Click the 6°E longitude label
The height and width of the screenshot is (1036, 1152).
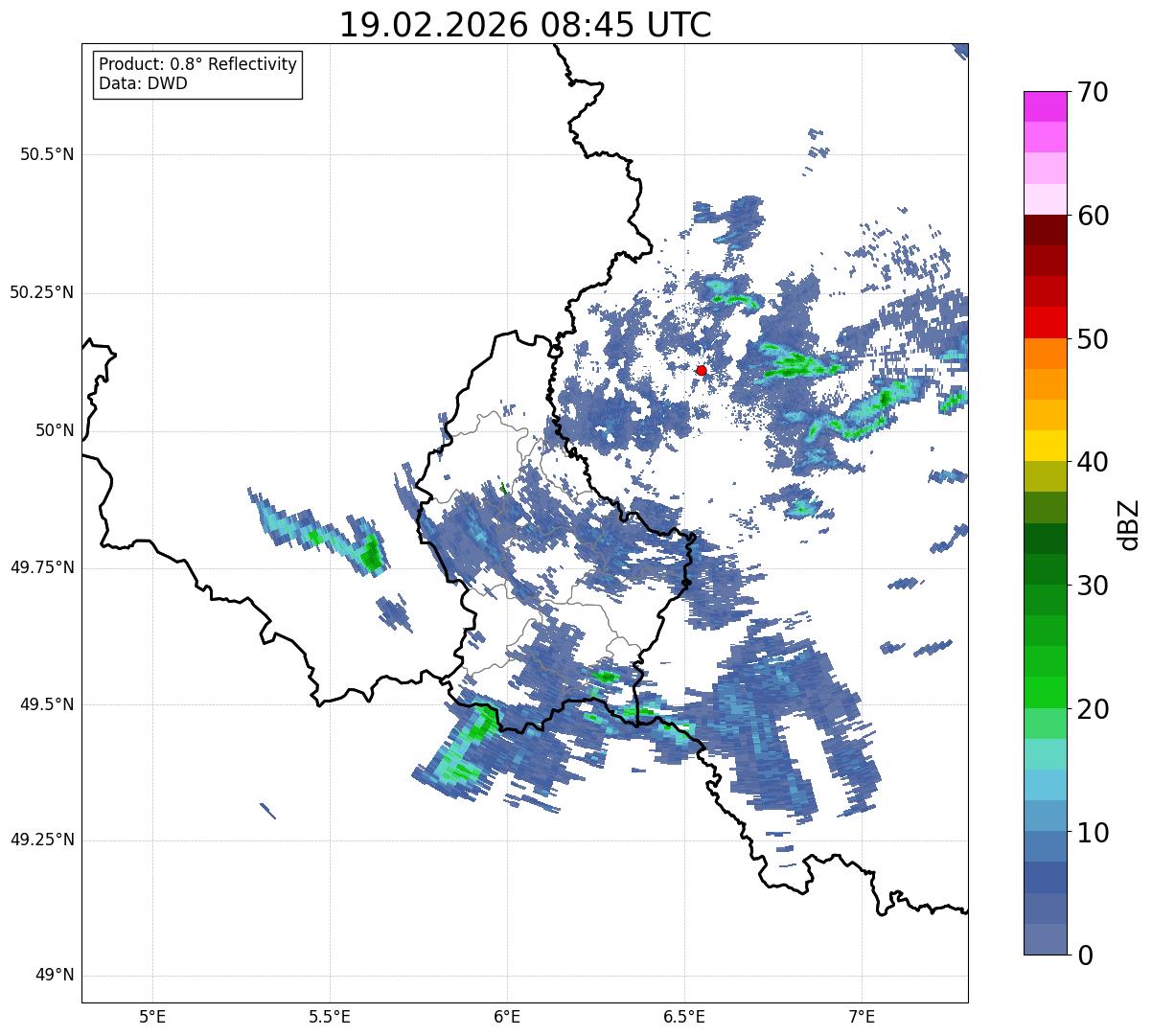(507, 1018)
